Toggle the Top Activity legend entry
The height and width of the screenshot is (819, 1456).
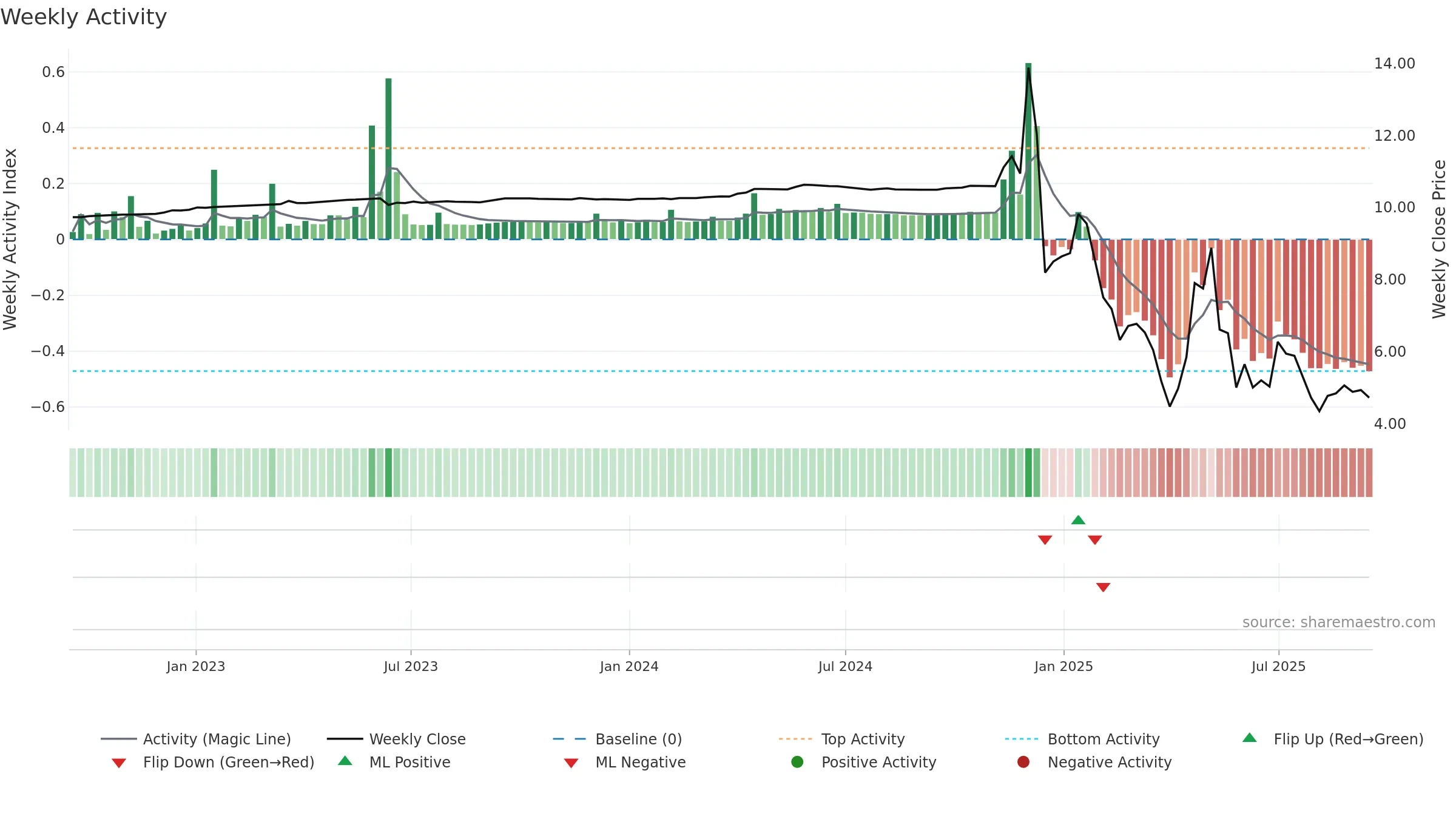(841, 739)
